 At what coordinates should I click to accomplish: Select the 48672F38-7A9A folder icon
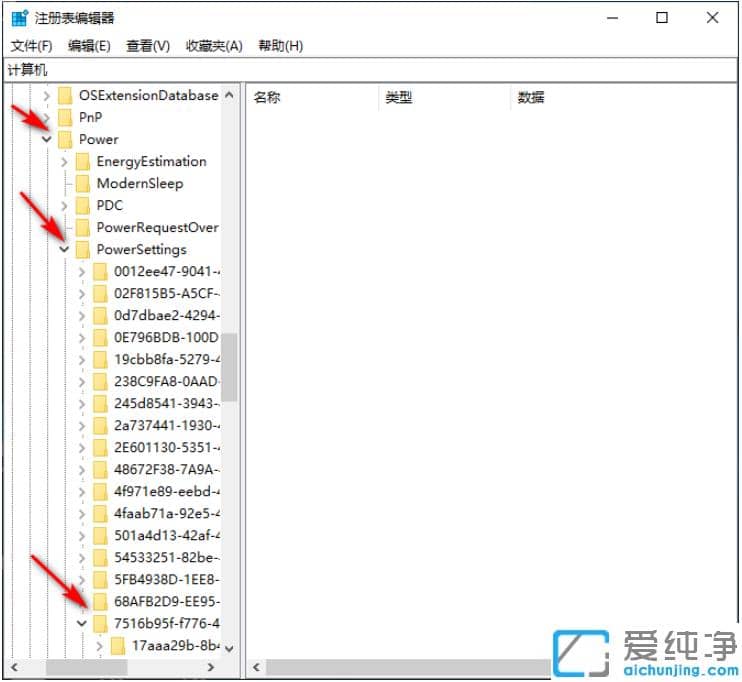100,469
